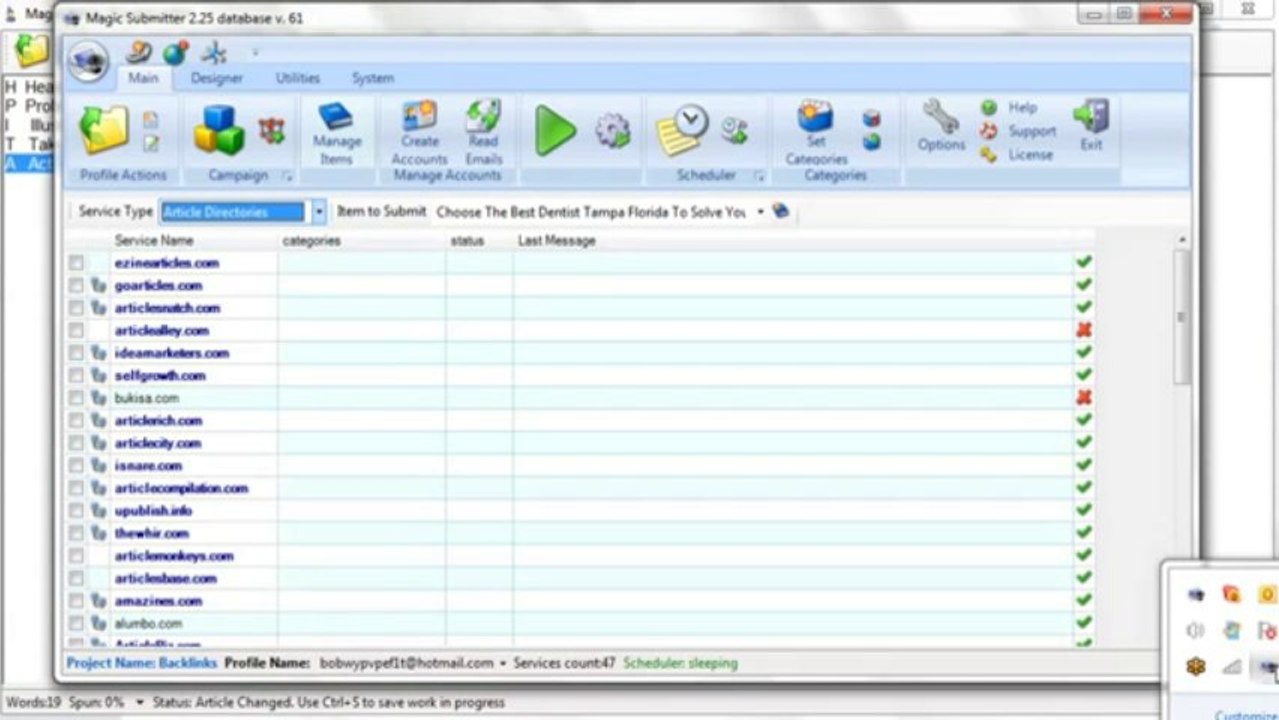
Task: Tick the checkbox for amazines.com
Action: [76, 601]
